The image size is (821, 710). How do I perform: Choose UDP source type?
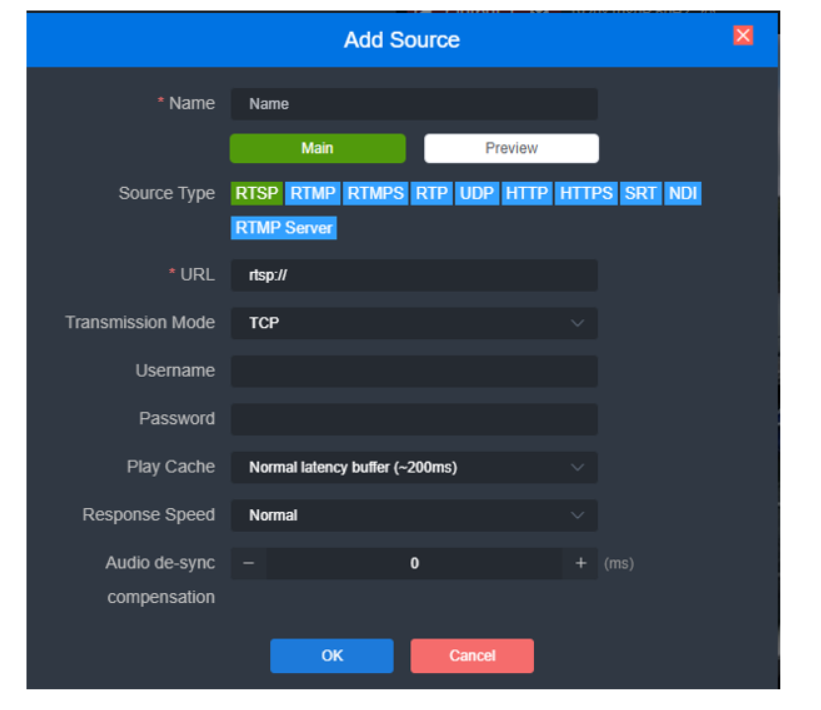[476, 193]
